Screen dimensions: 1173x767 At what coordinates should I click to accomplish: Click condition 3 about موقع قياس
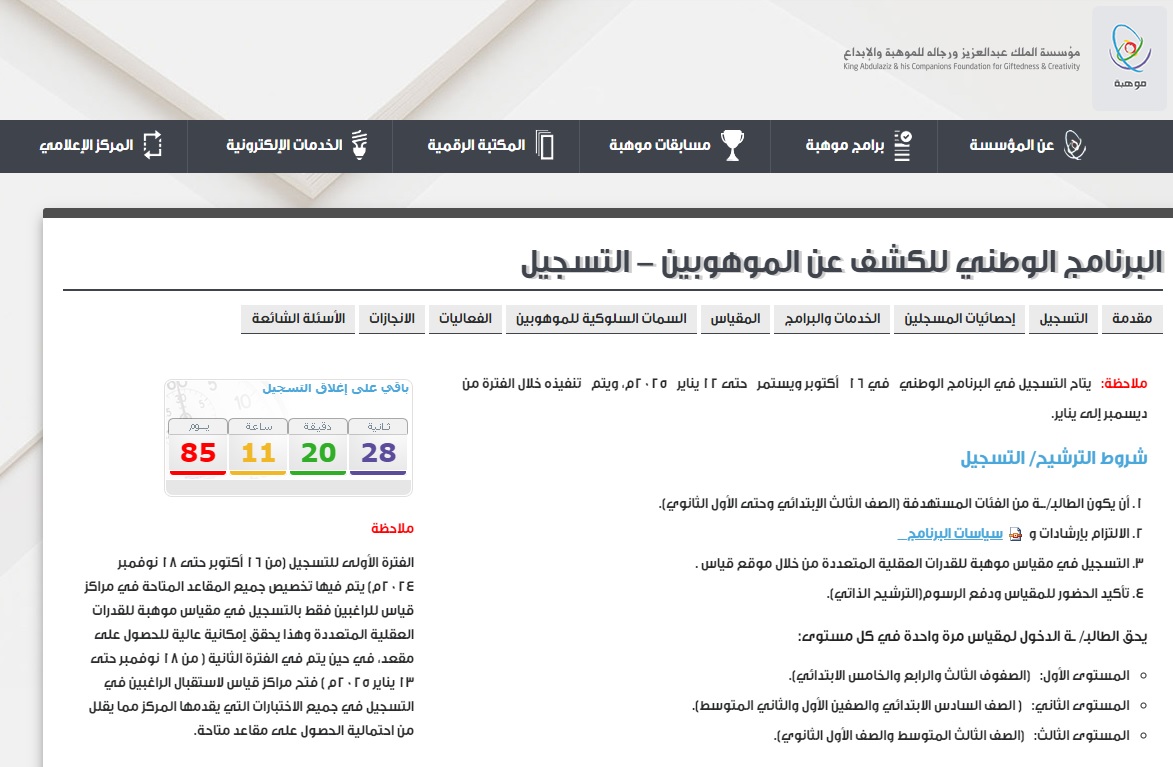(x=920, y=563)
